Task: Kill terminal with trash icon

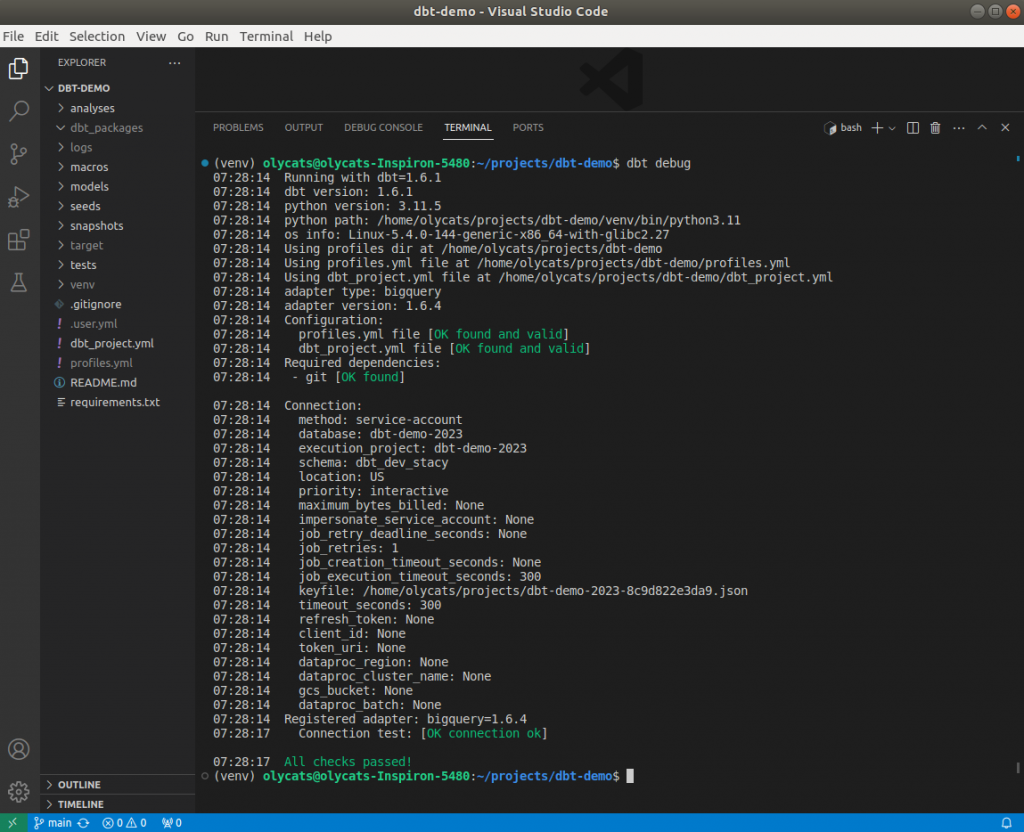Action: pyautogui.click(x=935, y=128)
